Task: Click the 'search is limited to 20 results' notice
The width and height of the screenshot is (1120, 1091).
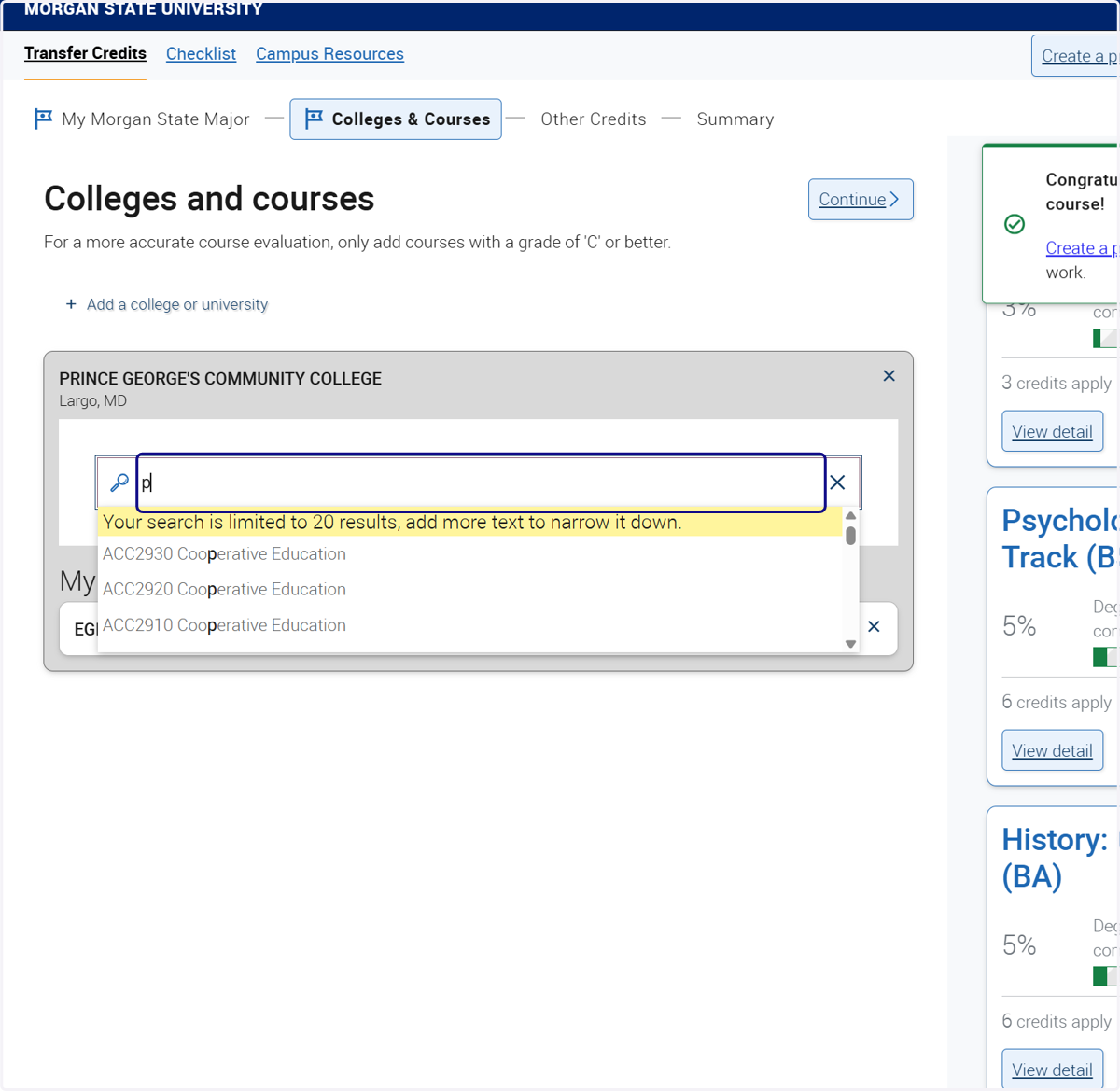Action: [x=470, y=523]
